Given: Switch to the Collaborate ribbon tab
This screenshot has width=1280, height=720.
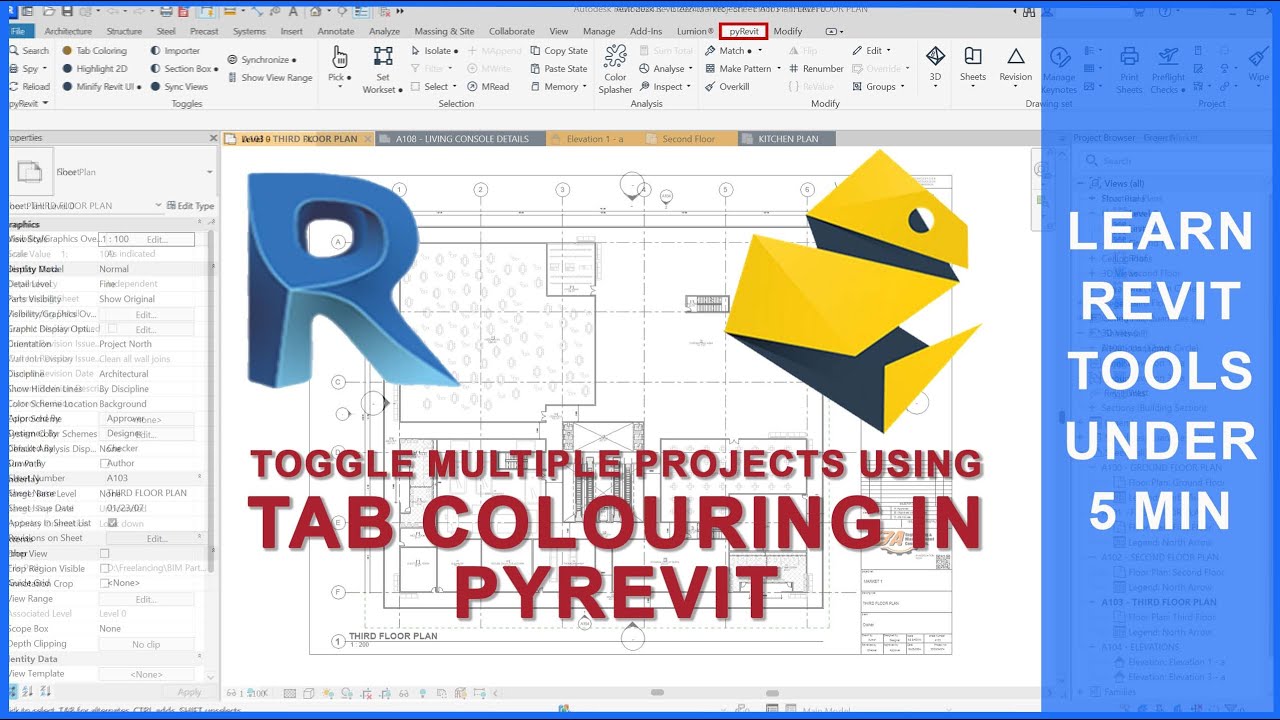Looking at the screenshot, I should click(512, 31).
